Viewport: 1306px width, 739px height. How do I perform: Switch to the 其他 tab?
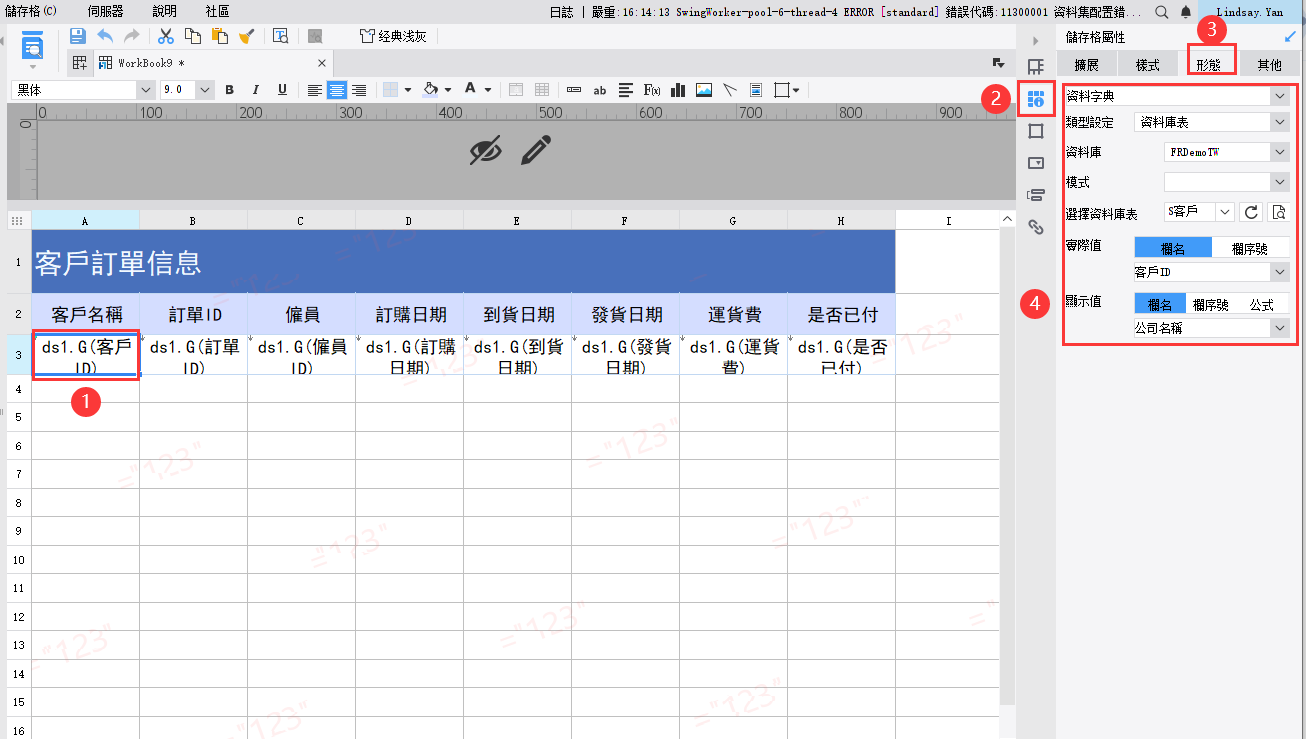(x=1269, y=65)
